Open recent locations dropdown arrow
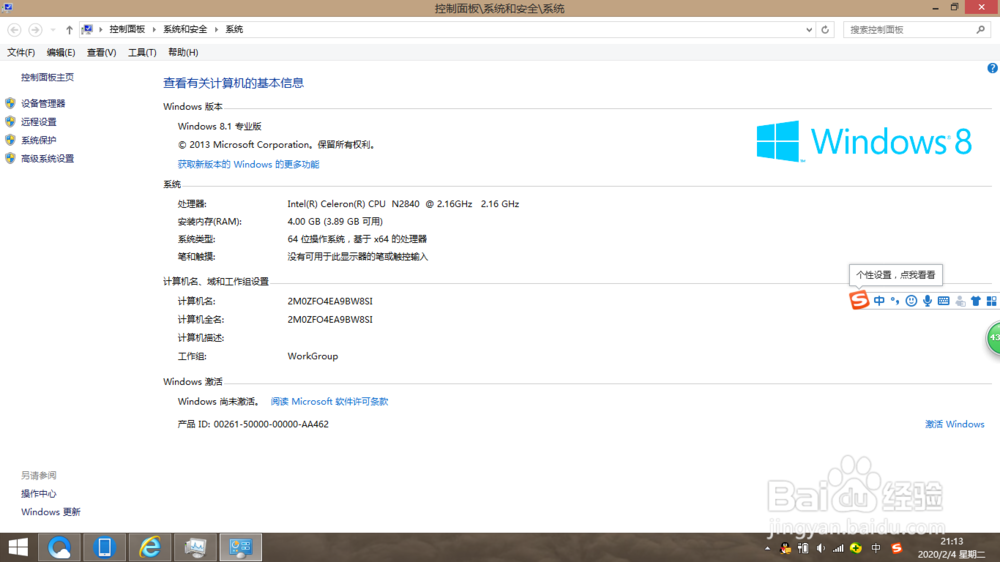This screenshot has height=562, width=1000. (x=53, y=30)
